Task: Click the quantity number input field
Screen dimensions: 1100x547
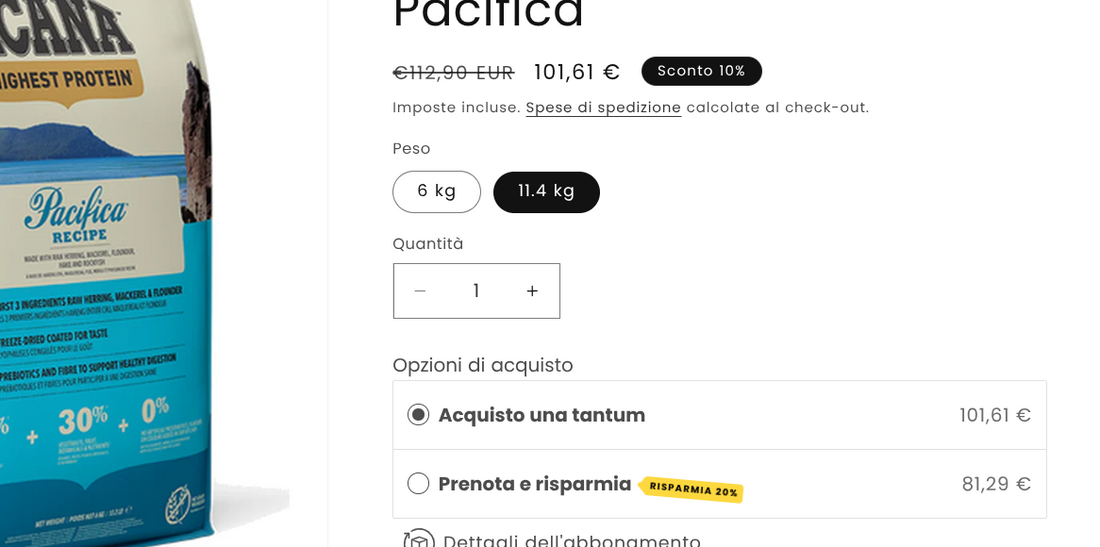Action: (x=476, y=291)
